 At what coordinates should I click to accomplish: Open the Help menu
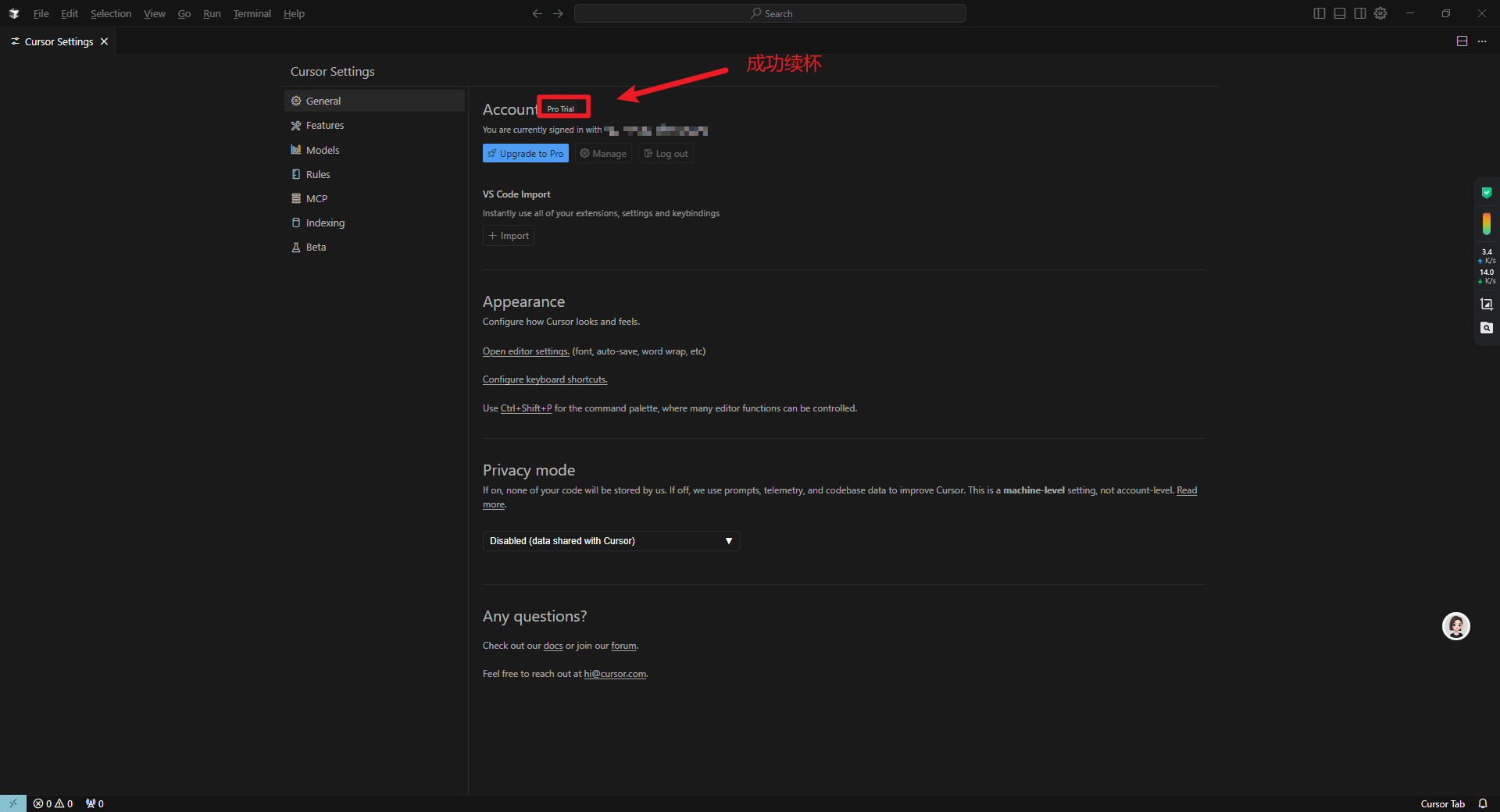294,13
